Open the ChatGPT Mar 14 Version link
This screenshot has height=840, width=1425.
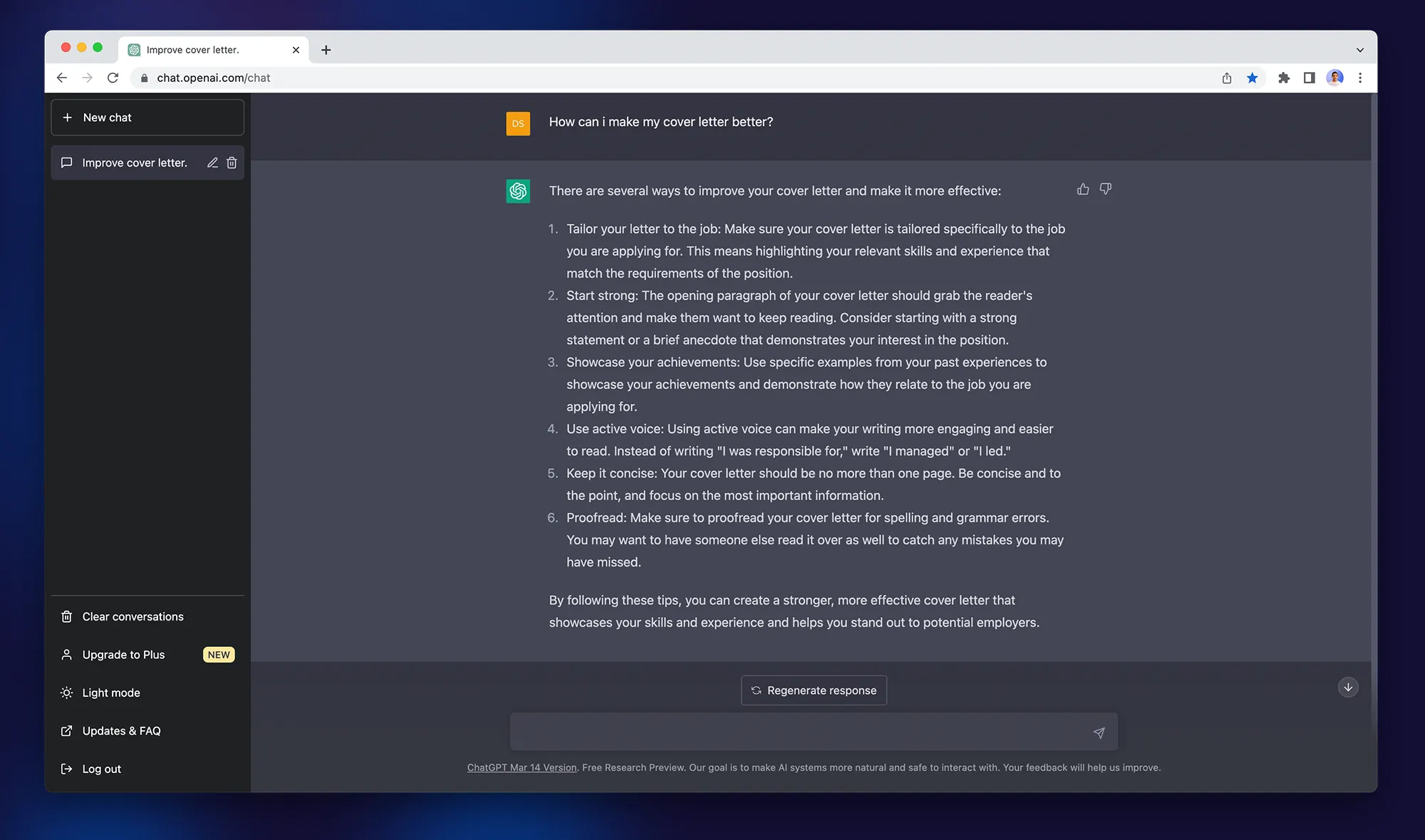tap(522, 767)
